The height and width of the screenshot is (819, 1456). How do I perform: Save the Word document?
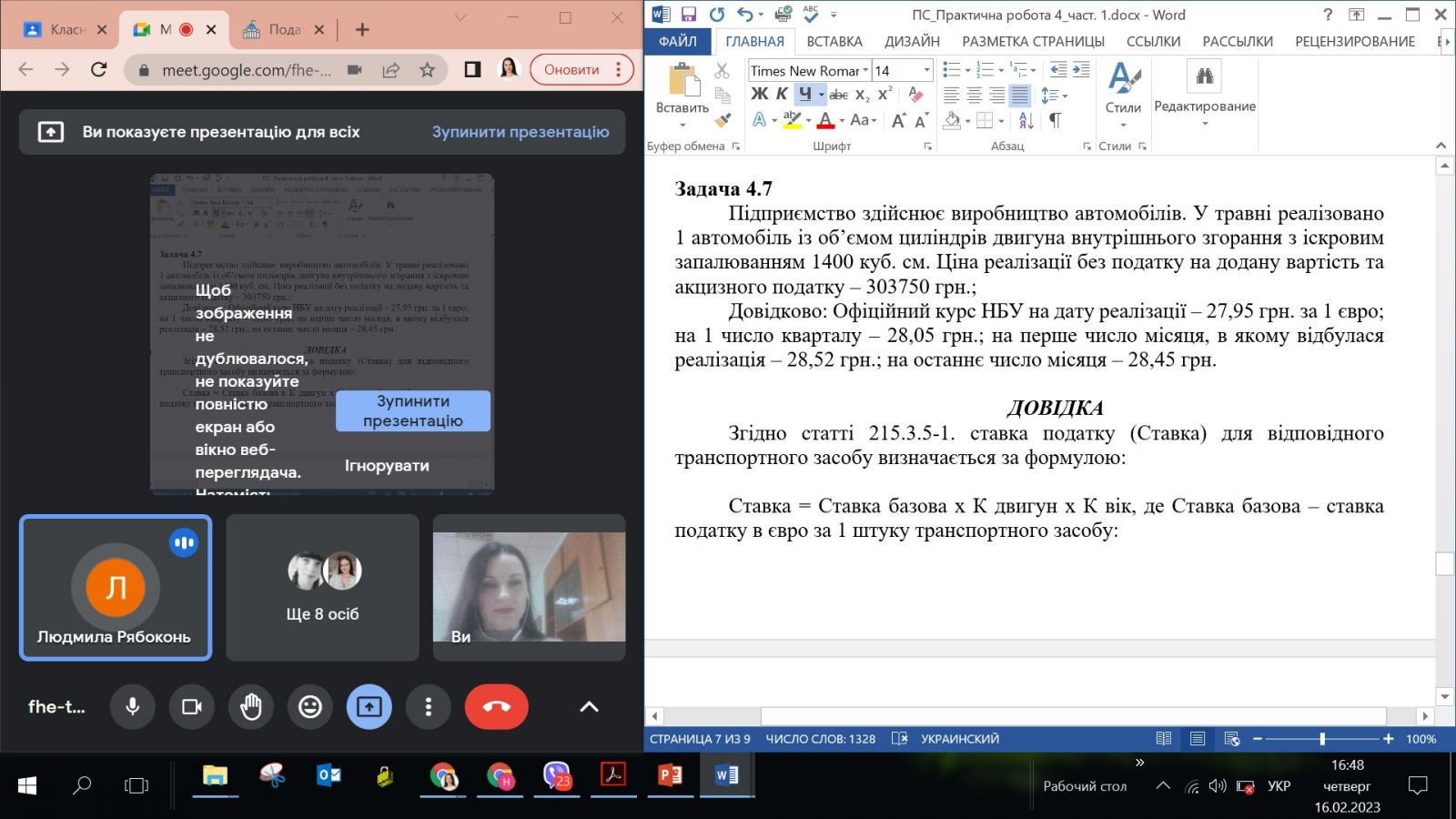[689, 15]
